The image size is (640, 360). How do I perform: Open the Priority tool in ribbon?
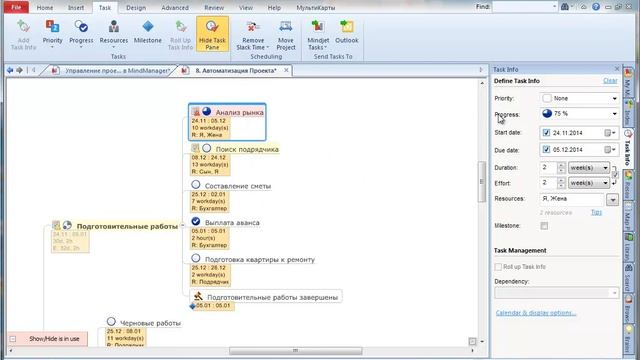[x=53, y=34]
